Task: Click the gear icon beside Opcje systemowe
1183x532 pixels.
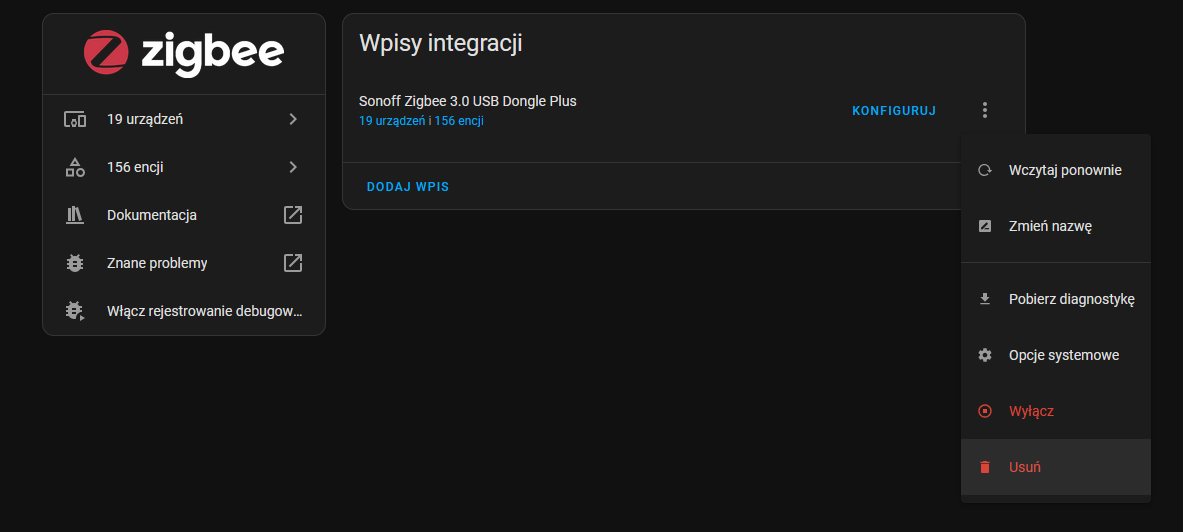Action: [984, 355]
